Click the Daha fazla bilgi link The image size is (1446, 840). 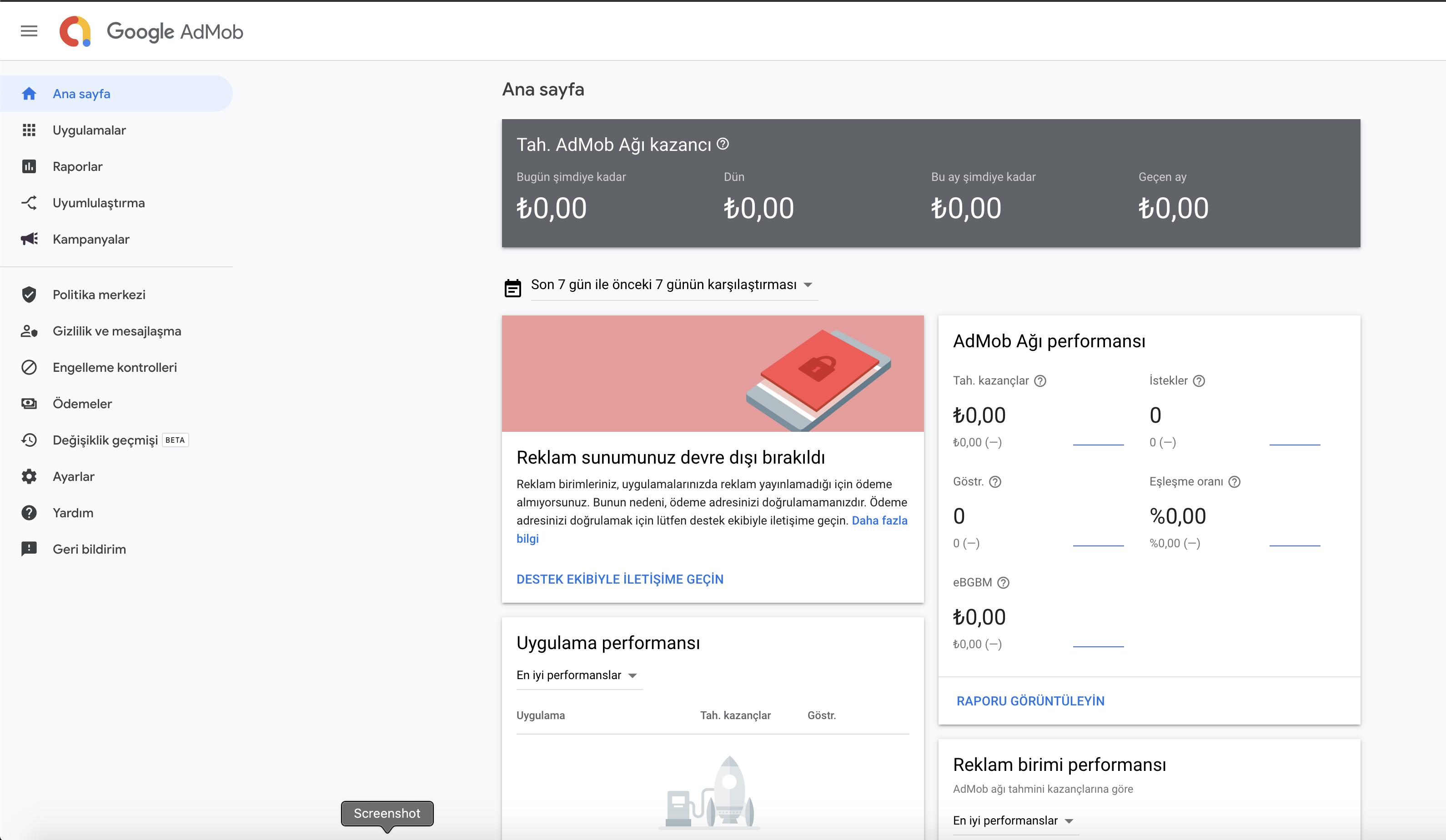coord(879,520)
